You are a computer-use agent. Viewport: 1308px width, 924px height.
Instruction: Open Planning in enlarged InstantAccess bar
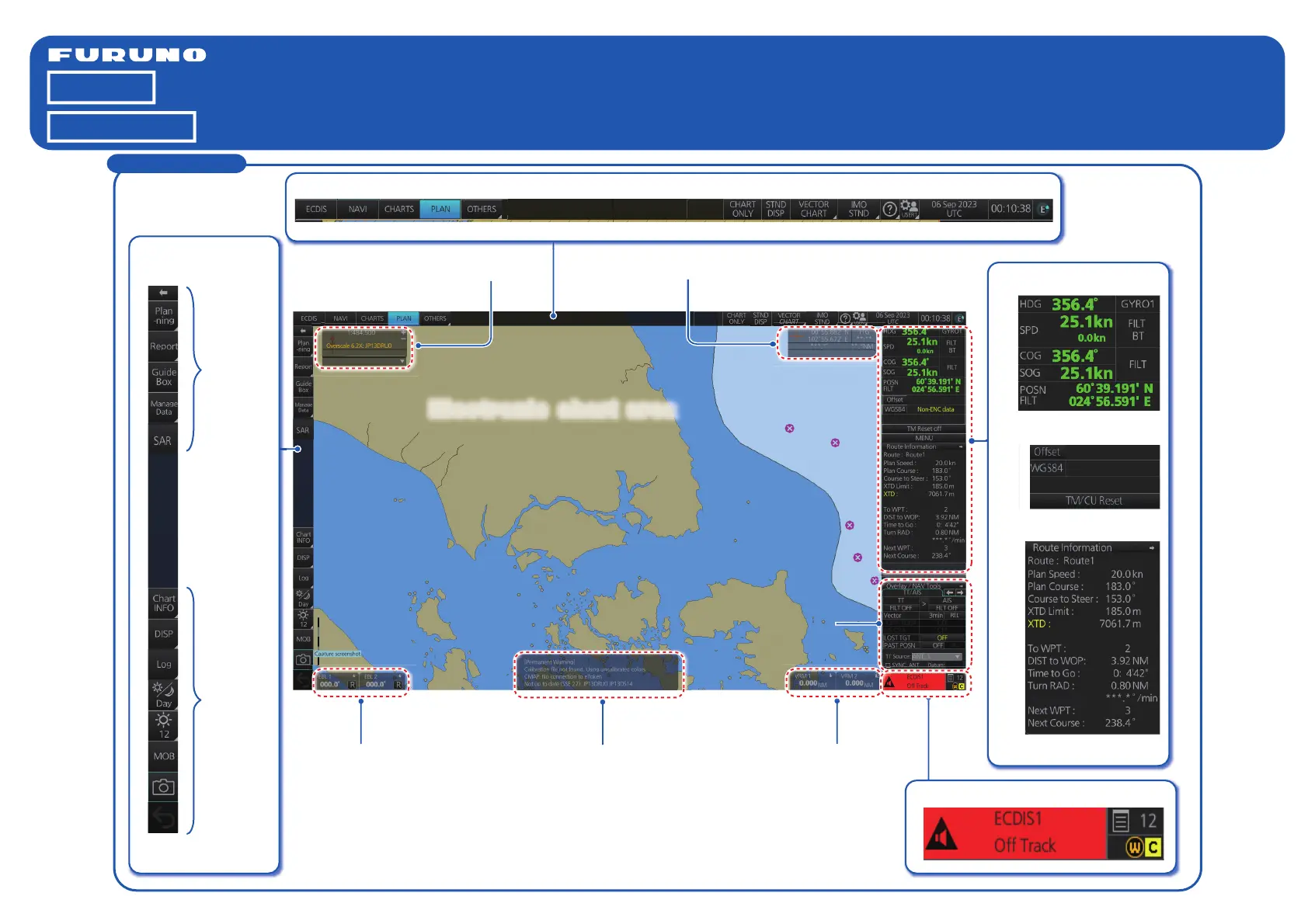click(163, 316)
